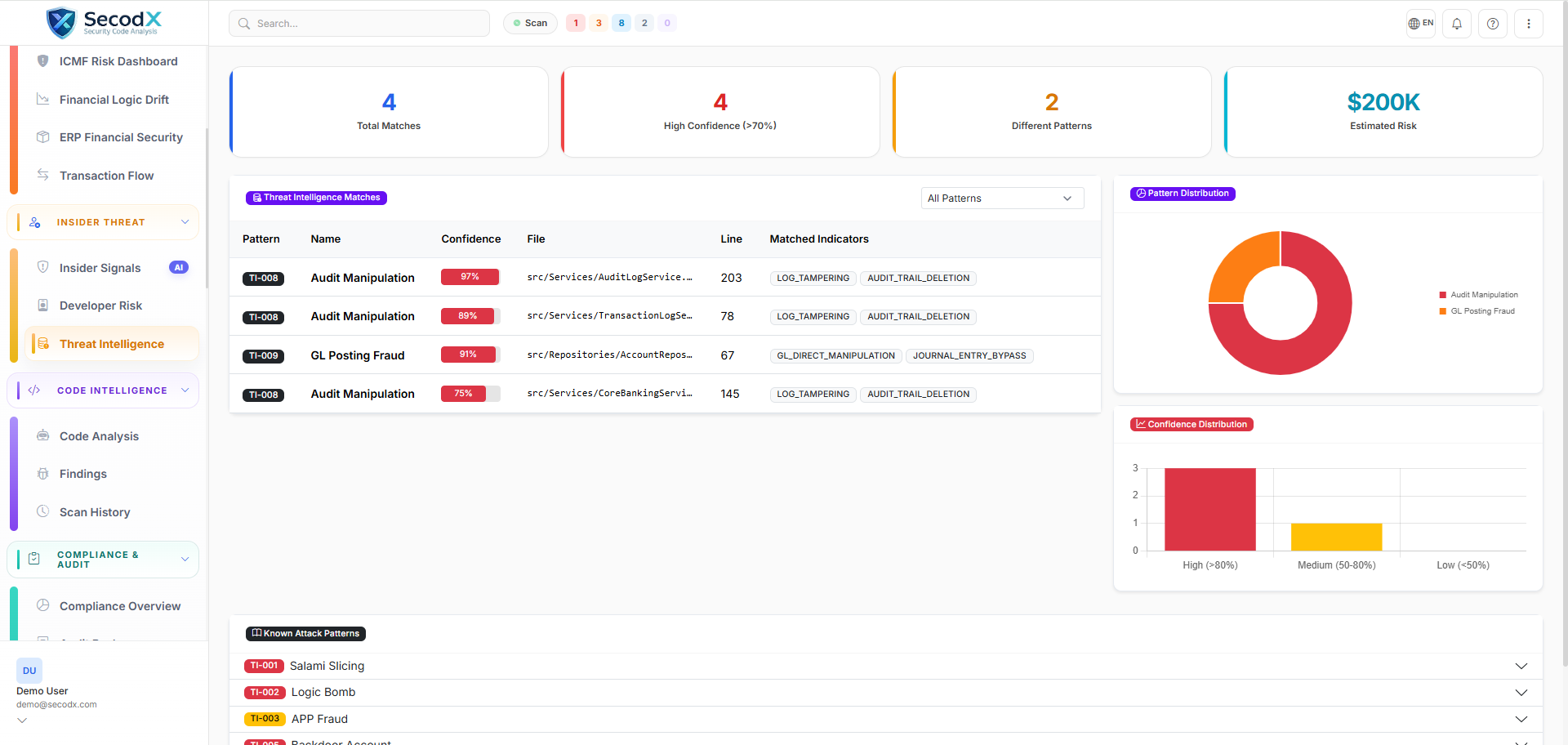Click the ERP Financial Security cube icon
The height and width of the screenshot is (745, 1568).
(x=43, y=136)
